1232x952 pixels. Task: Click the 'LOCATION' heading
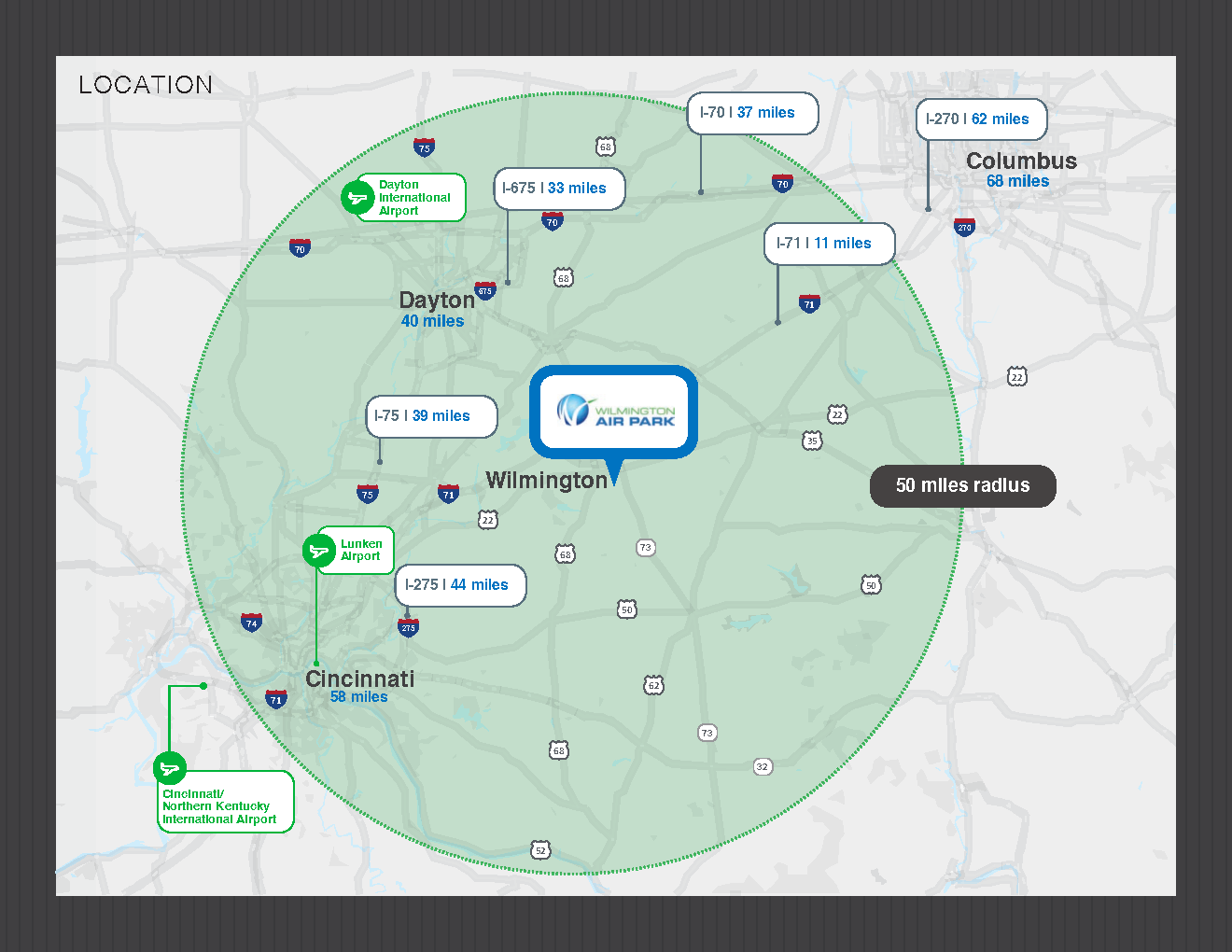coord(146,85)
